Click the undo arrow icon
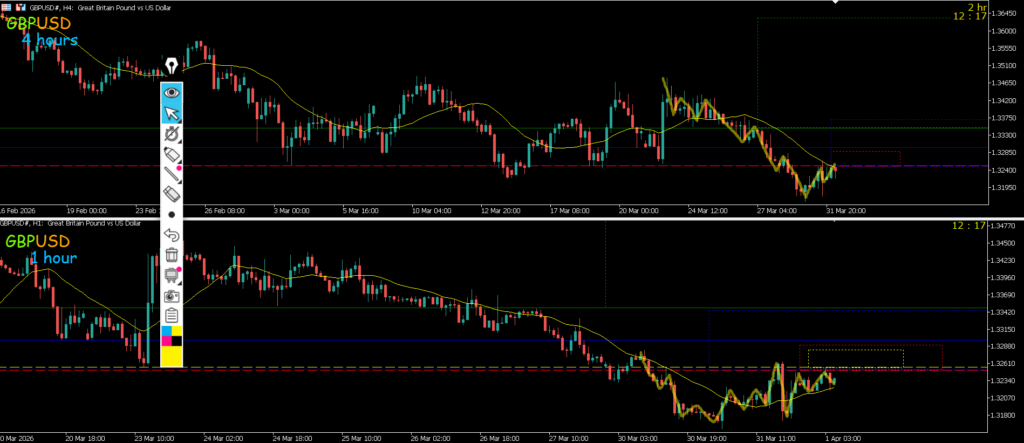Screen dimensions: 1024x443 [172, 235]
